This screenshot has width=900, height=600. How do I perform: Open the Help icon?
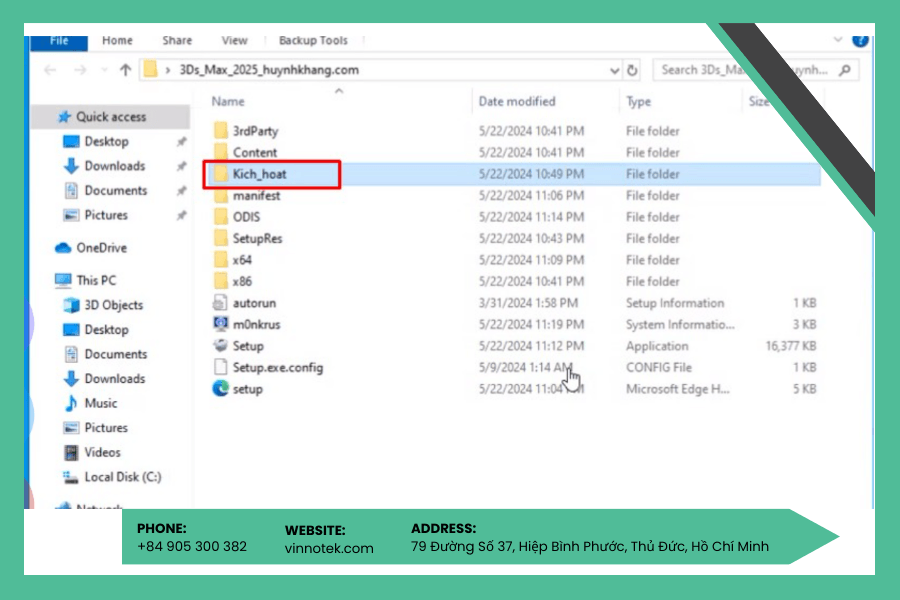pos(860,40)
